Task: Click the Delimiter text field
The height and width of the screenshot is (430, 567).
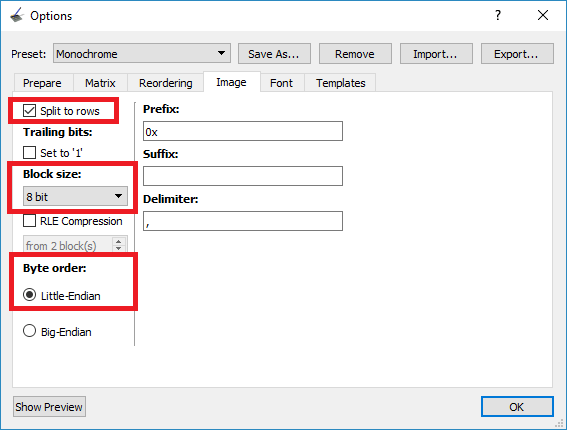Action: click(243, 221)
